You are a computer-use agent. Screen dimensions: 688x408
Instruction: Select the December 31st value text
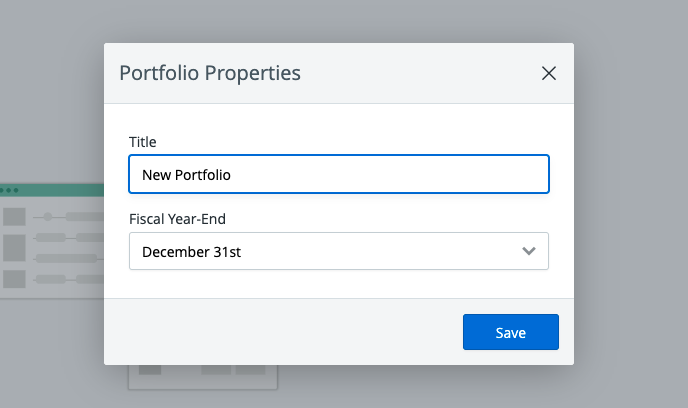click(x=192, y=252)
